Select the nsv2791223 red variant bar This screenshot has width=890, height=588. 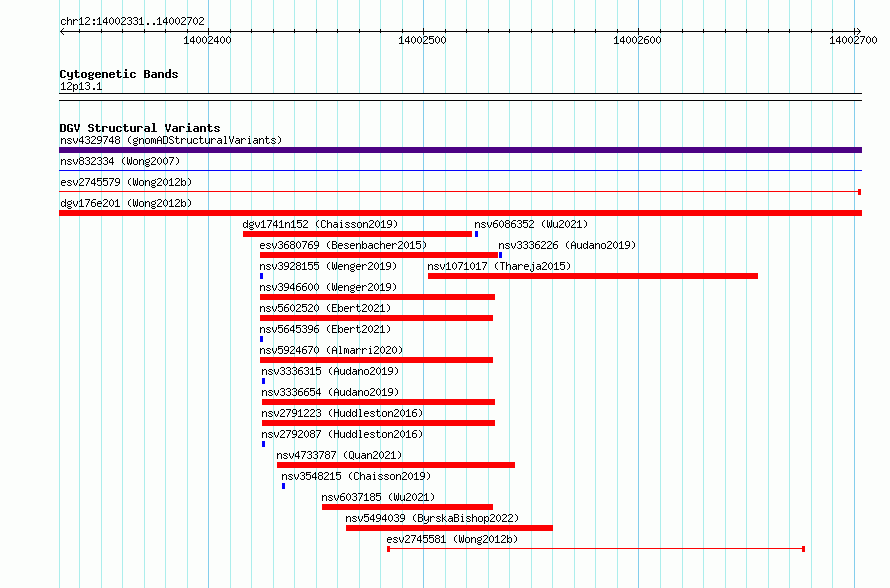tap(378, 423)
